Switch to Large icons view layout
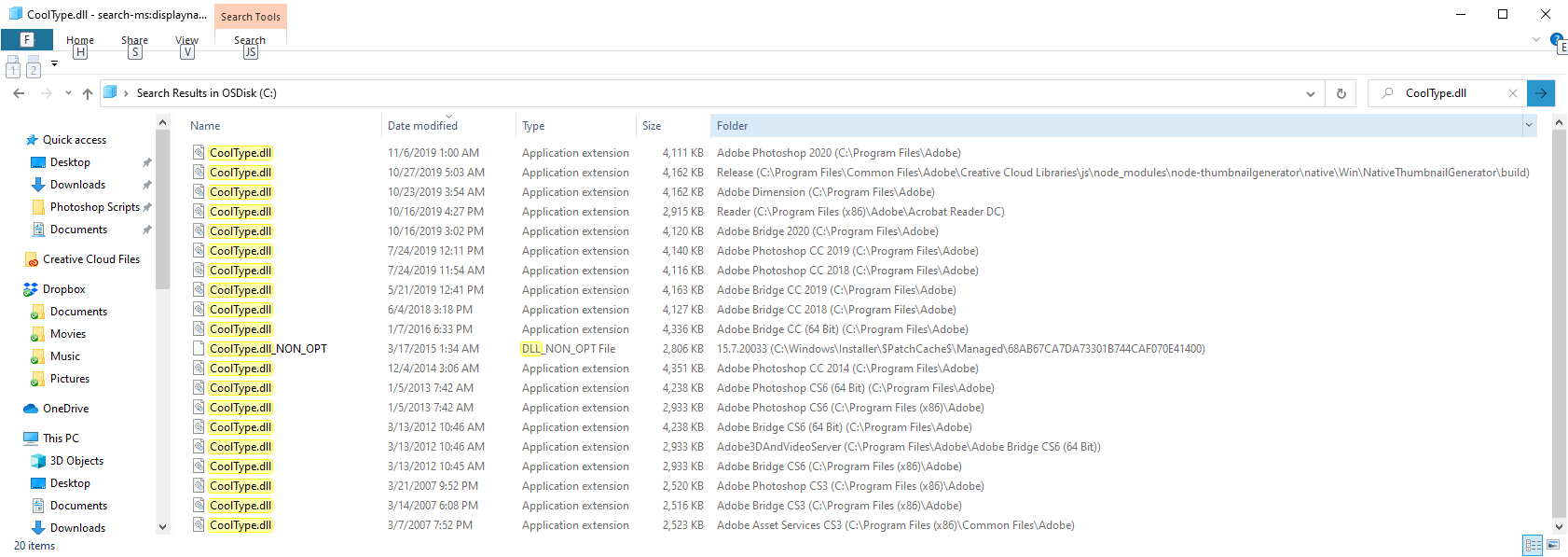Screen dimensions: 1568x557 click(1553, 545)
